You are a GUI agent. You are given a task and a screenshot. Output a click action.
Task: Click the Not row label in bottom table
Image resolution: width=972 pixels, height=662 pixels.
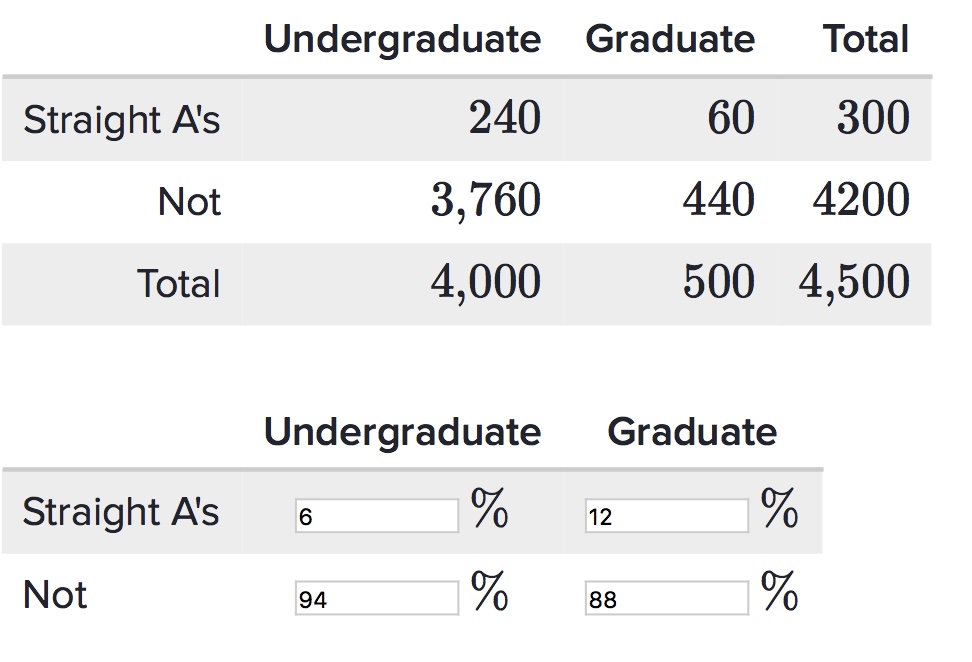tap(56, 594)
